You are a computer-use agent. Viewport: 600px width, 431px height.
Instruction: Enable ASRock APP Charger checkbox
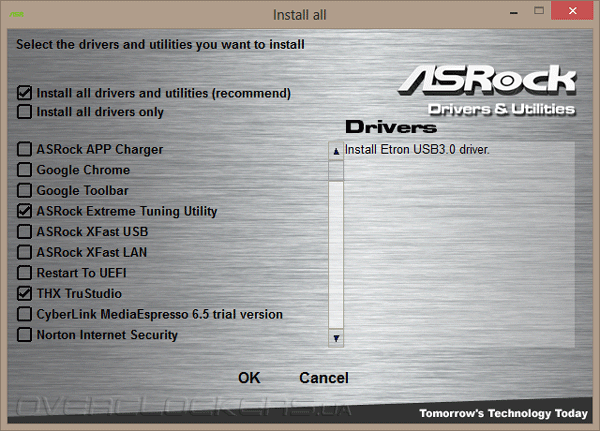click(24, 149)
